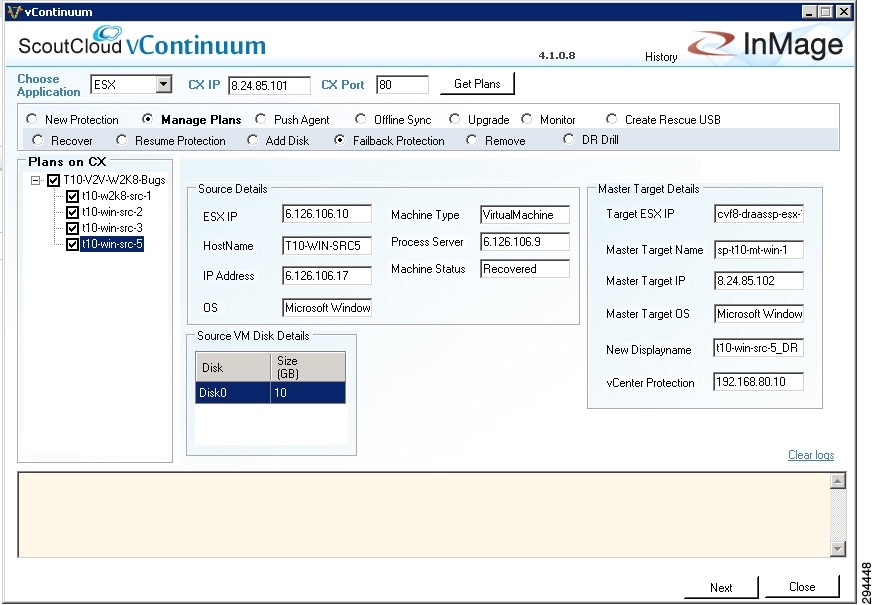
Task: Select Failback Protection radio button
Action: coord(339,140)
